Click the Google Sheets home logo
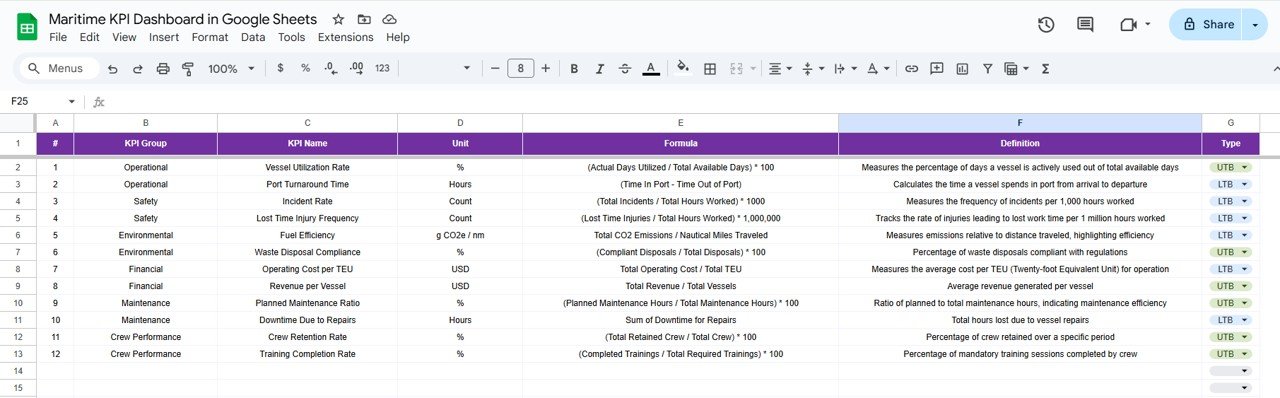 click(x=27, y=27)
